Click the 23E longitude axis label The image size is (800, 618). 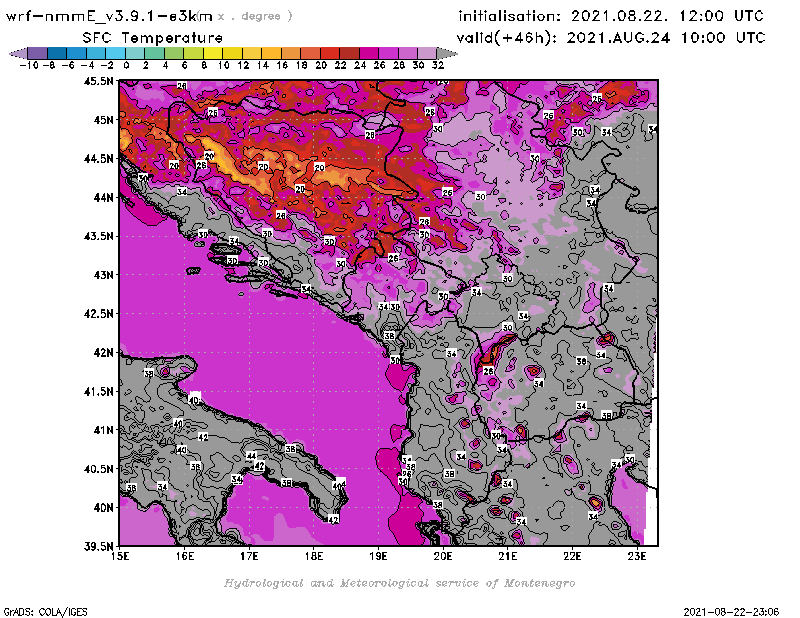(637, 556)
